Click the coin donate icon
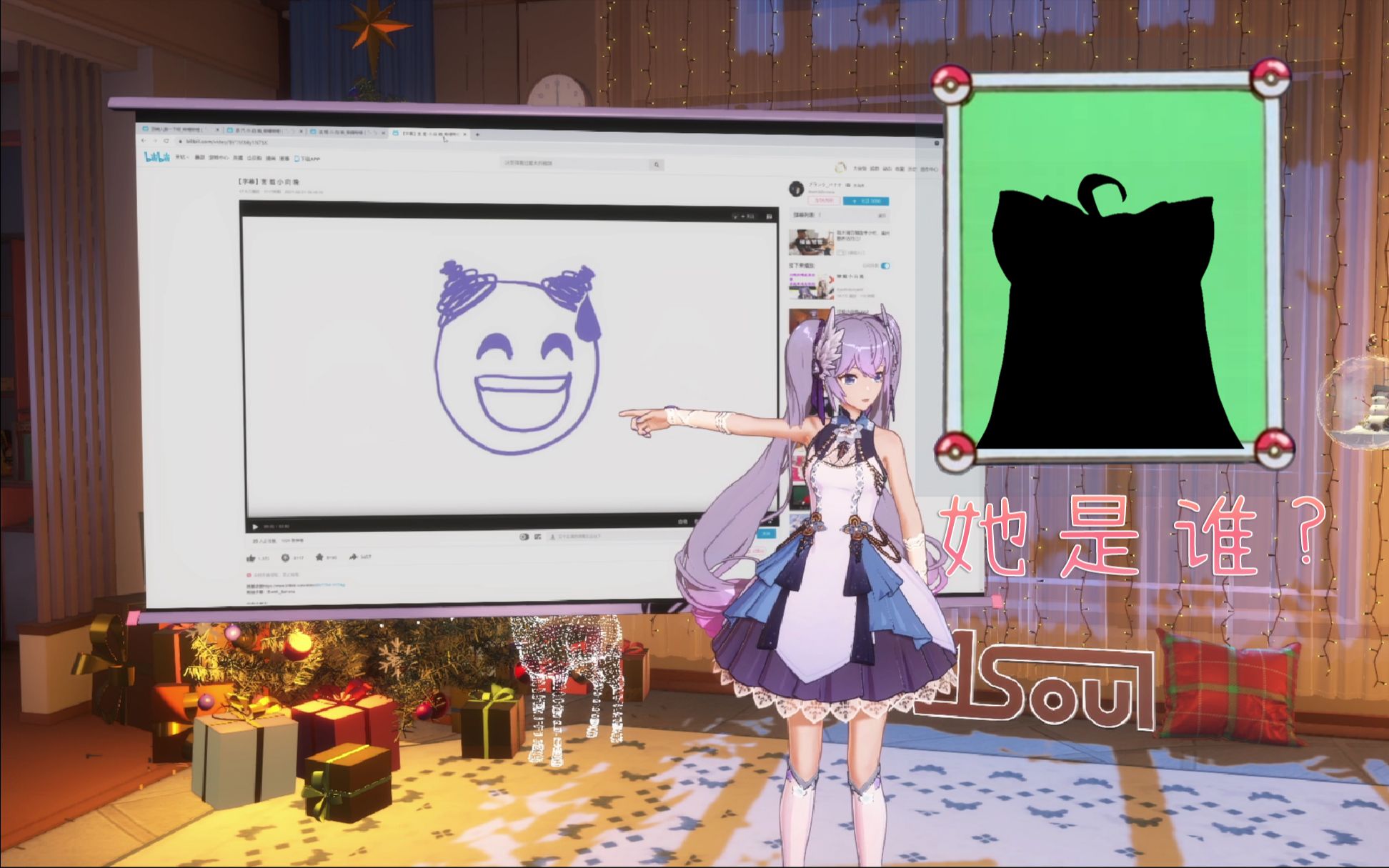Viewport: 1389px width, 868px height. coord(285,557)
